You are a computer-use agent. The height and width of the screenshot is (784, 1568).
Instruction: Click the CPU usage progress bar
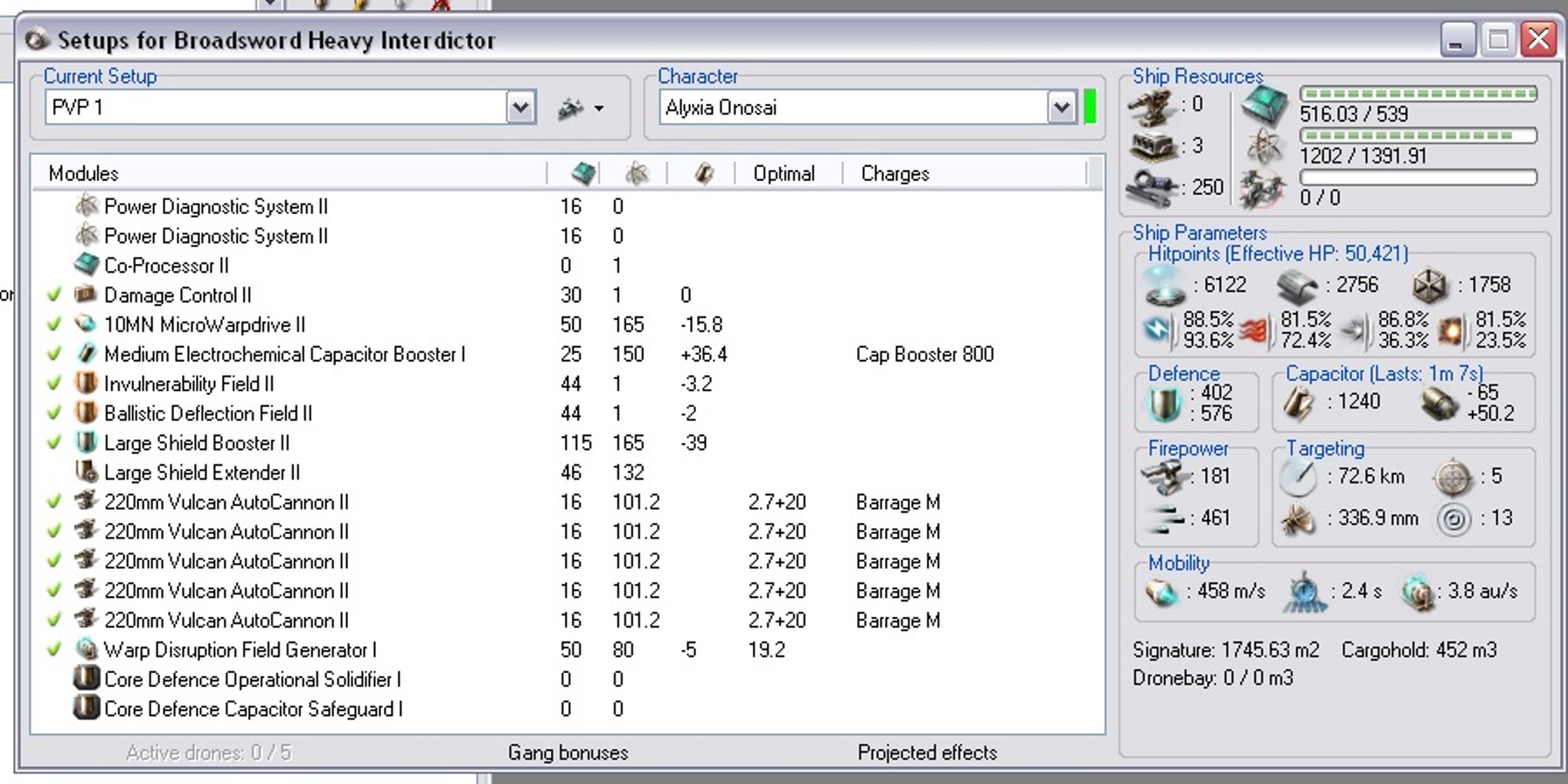click(1418, 94)
